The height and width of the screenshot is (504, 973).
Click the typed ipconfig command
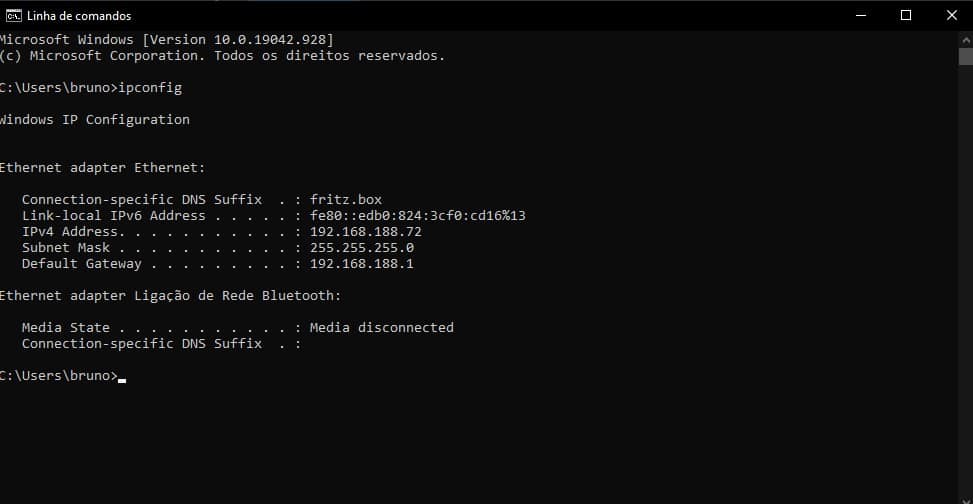point(150,87)
